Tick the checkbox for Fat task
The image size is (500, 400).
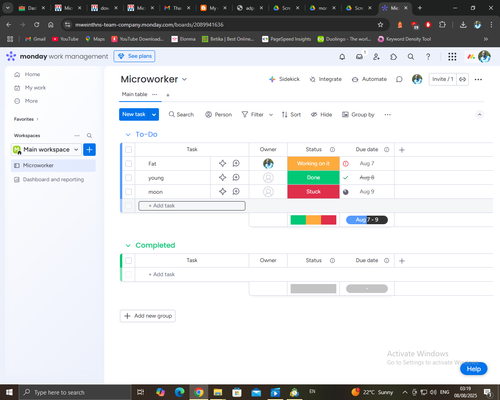coord(128,164)
